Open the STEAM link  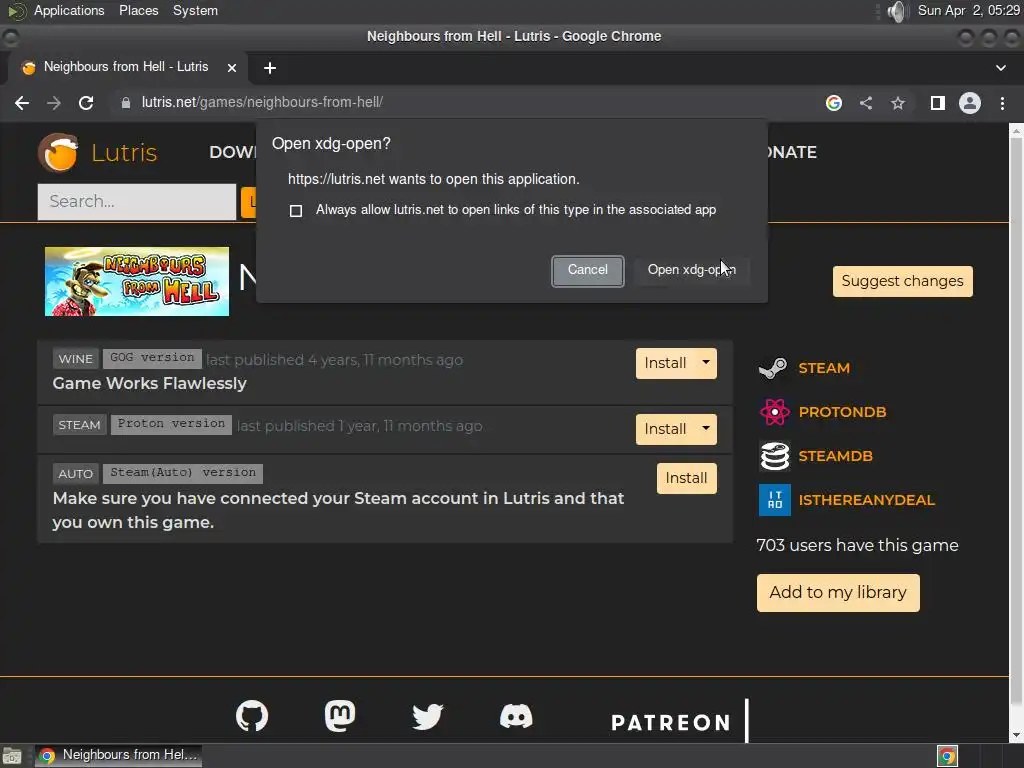pos(824,368)
